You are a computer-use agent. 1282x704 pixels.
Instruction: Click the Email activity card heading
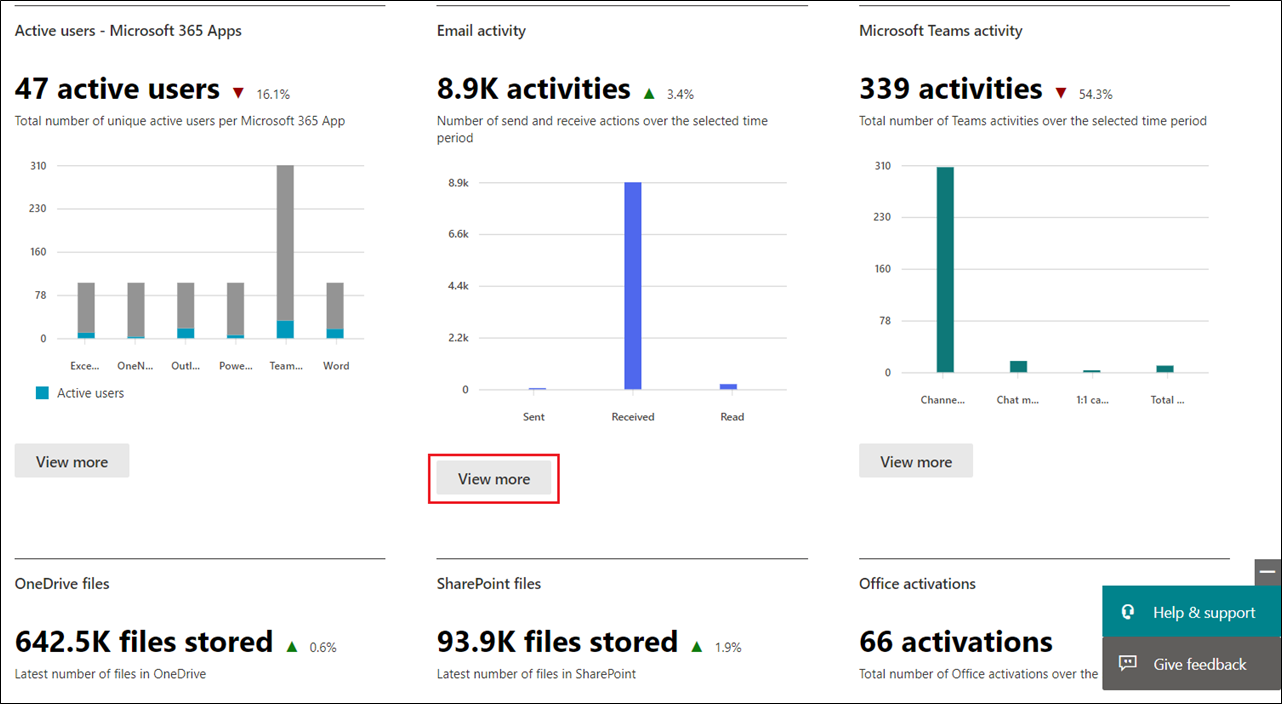[481, 31]
